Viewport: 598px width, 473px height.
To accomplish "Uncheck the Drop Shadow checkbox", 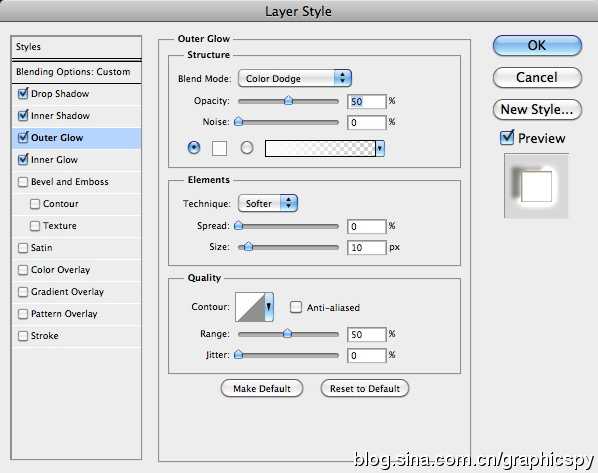I will (x=23, y=93).
